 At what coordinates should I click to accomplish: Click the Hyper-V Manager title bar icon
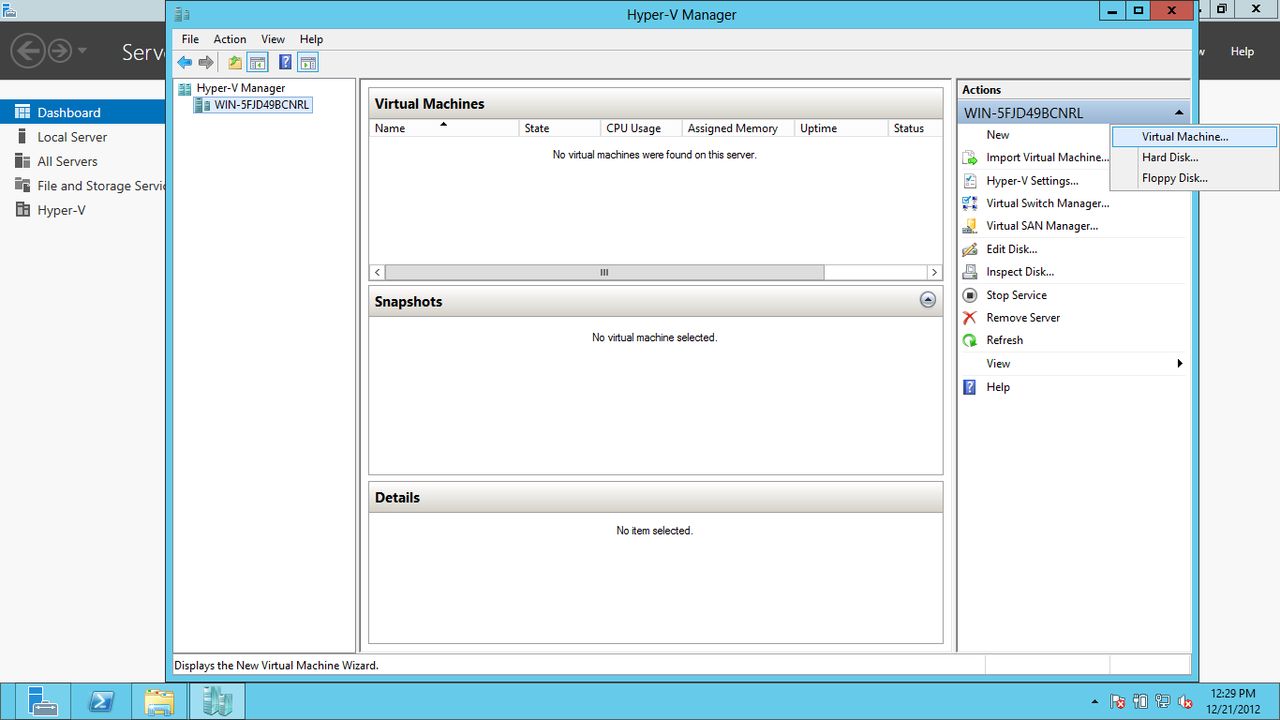tap(181, 14)
